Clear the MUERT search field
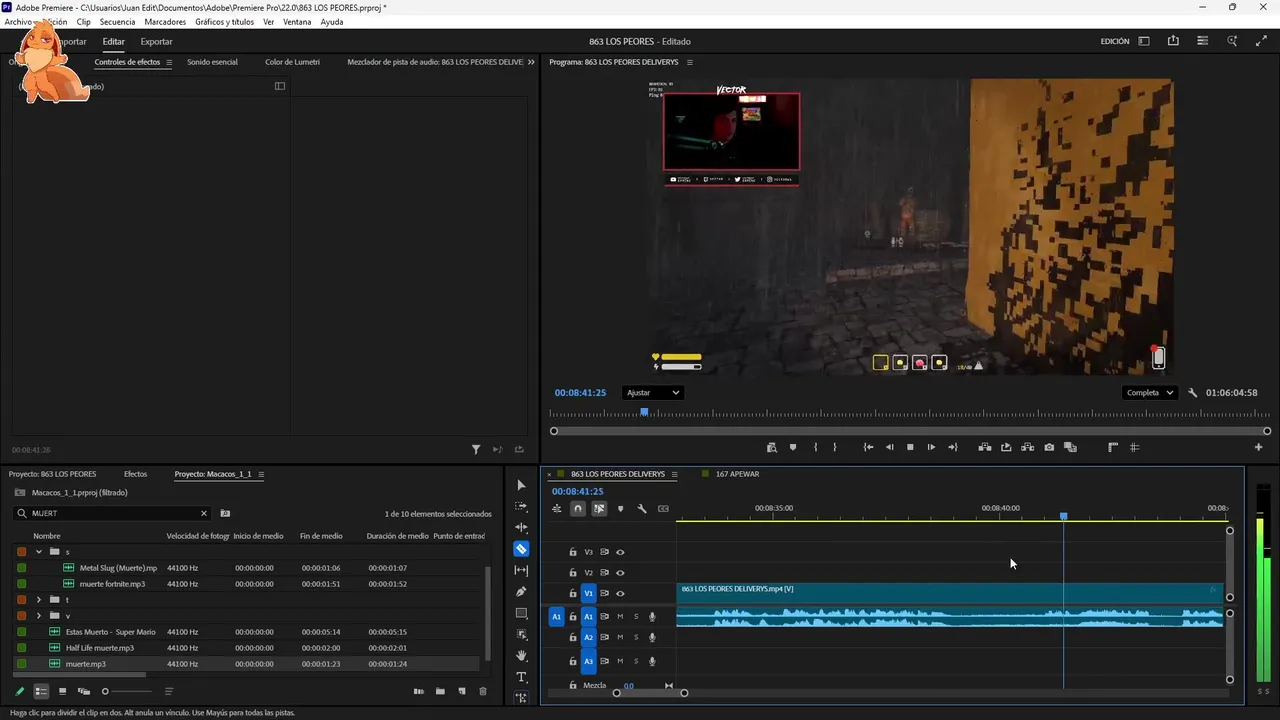 coord(204,513)
